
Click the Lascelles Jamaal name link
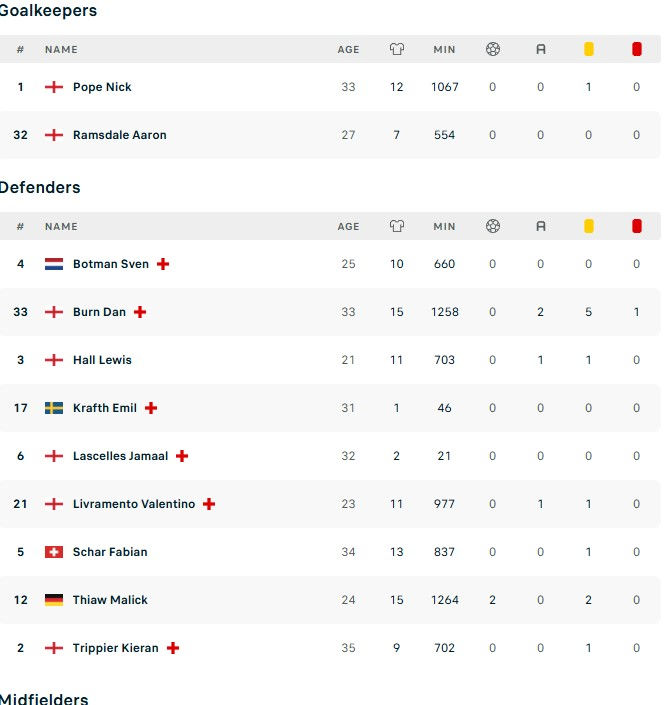point(120,456)
